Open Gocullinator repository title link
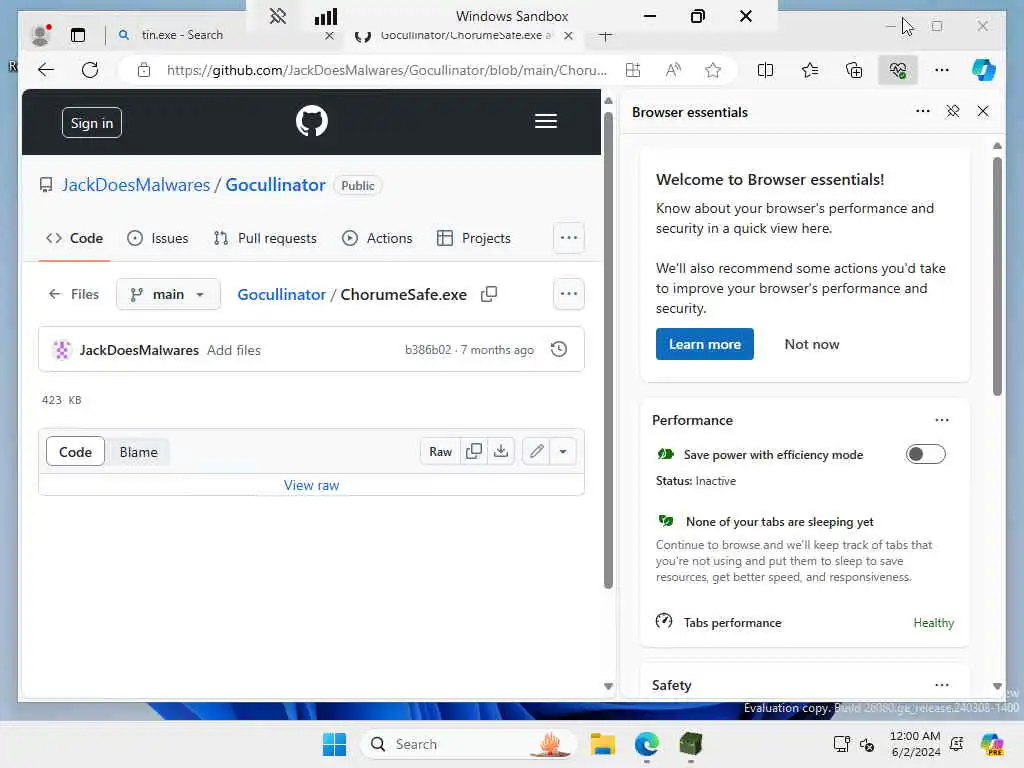Image resolution: width=1024 pixels, height=768 pixels. 275,185
